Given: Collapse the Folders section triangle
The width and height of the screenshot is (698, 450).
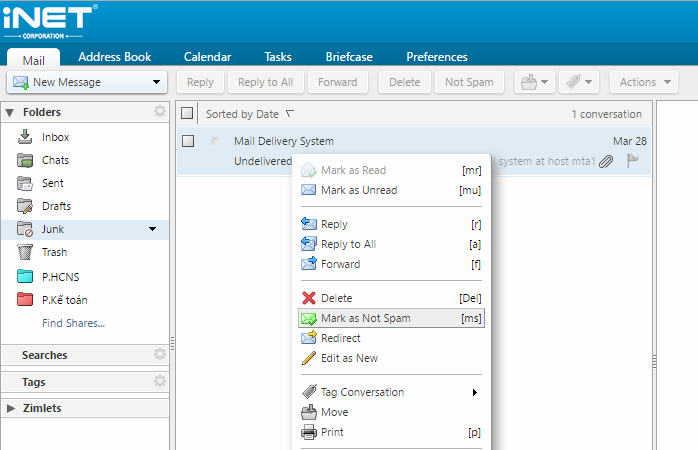Looking at the screenshot, I should click(10, 113).
